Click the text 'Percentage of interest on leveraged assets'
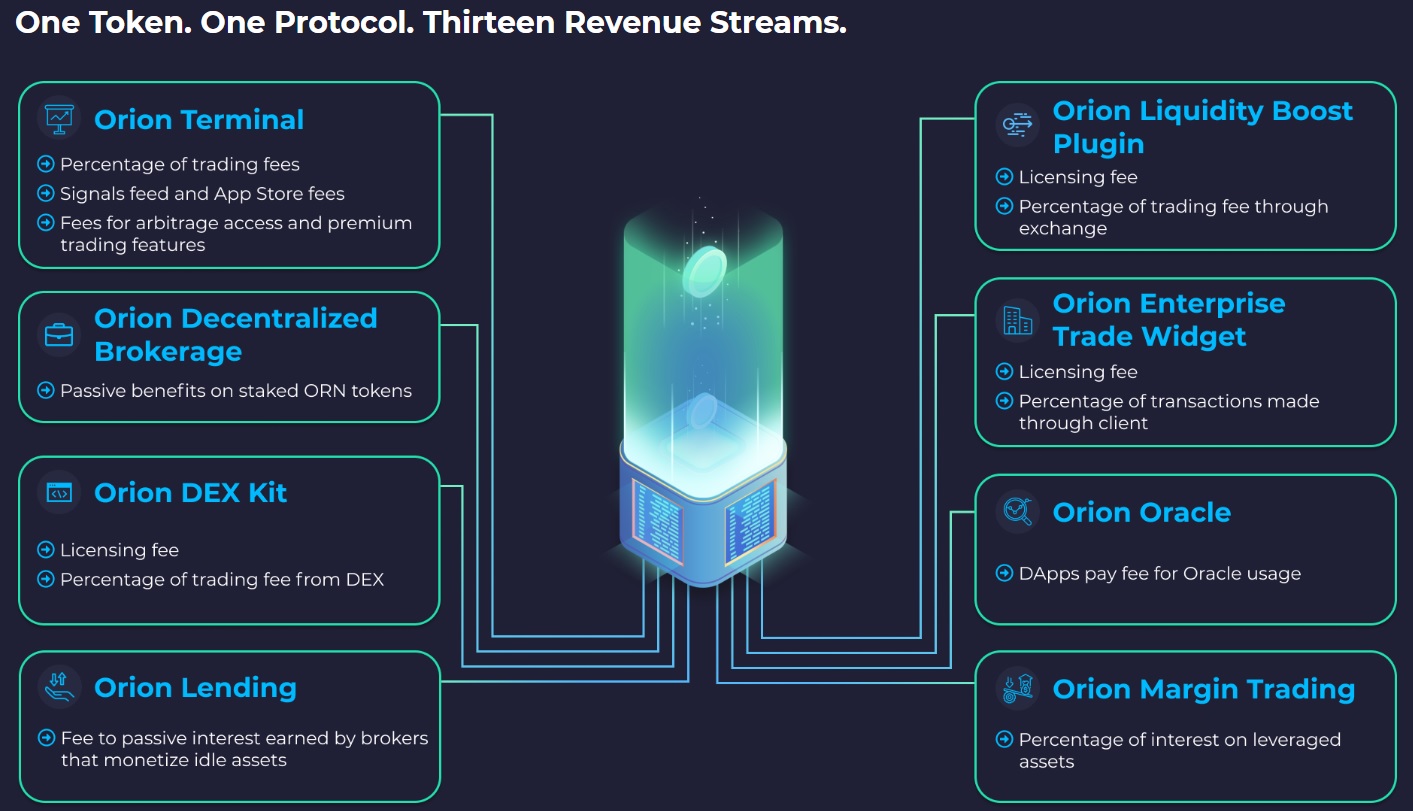 [x=1180, y=750]
